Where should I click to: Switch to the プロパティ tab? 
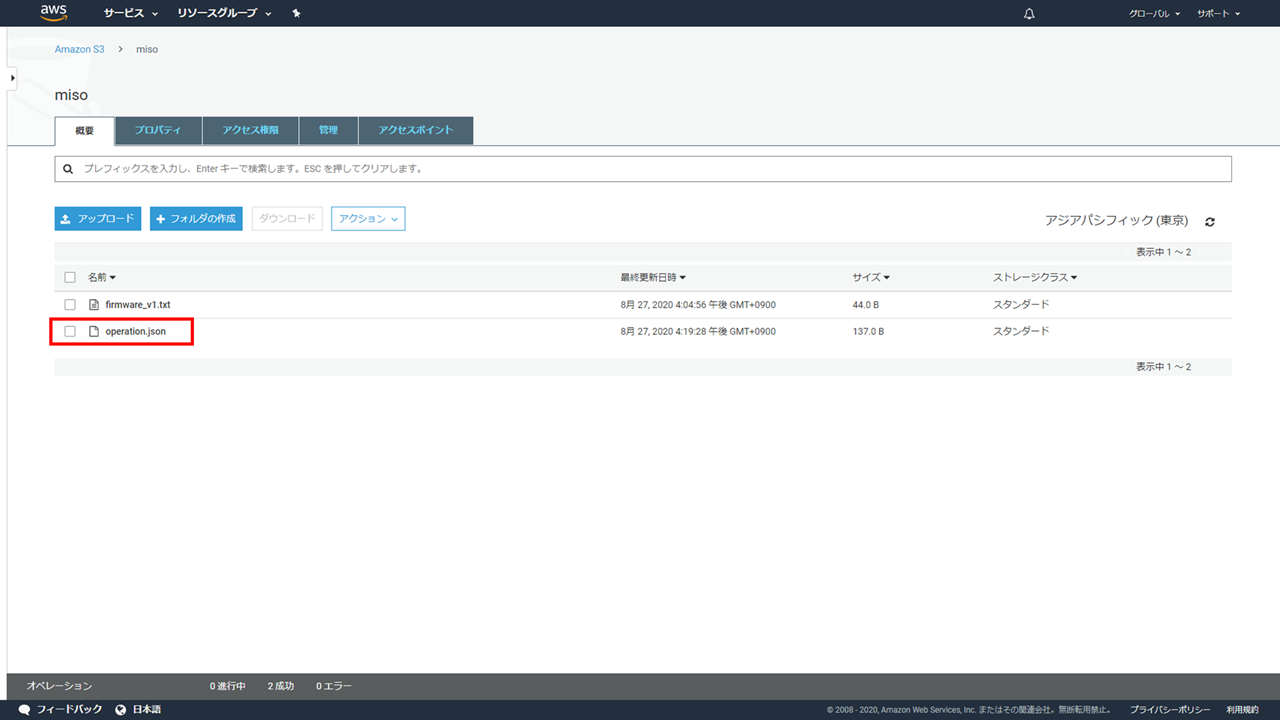pos(158,131)
